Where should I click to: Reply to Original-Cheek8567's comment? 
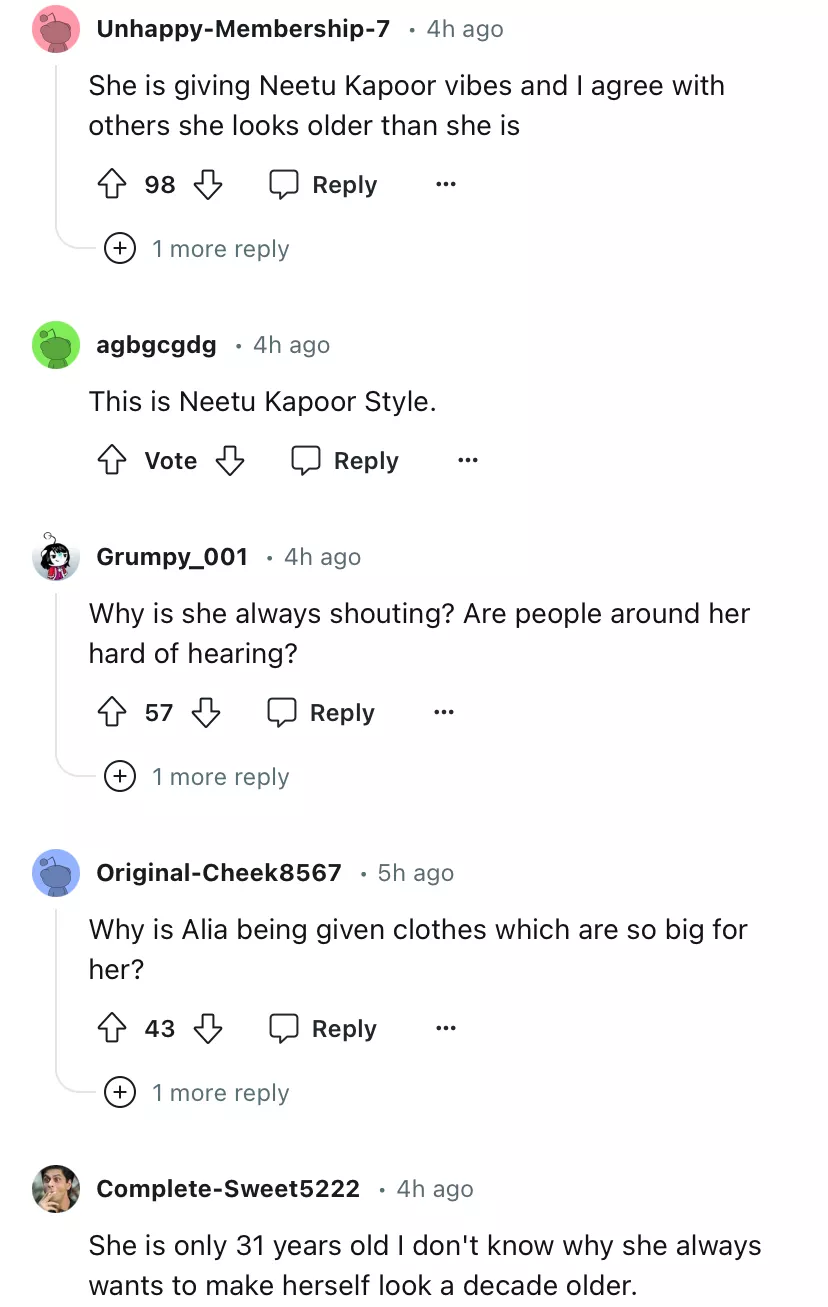[323, 1029]
